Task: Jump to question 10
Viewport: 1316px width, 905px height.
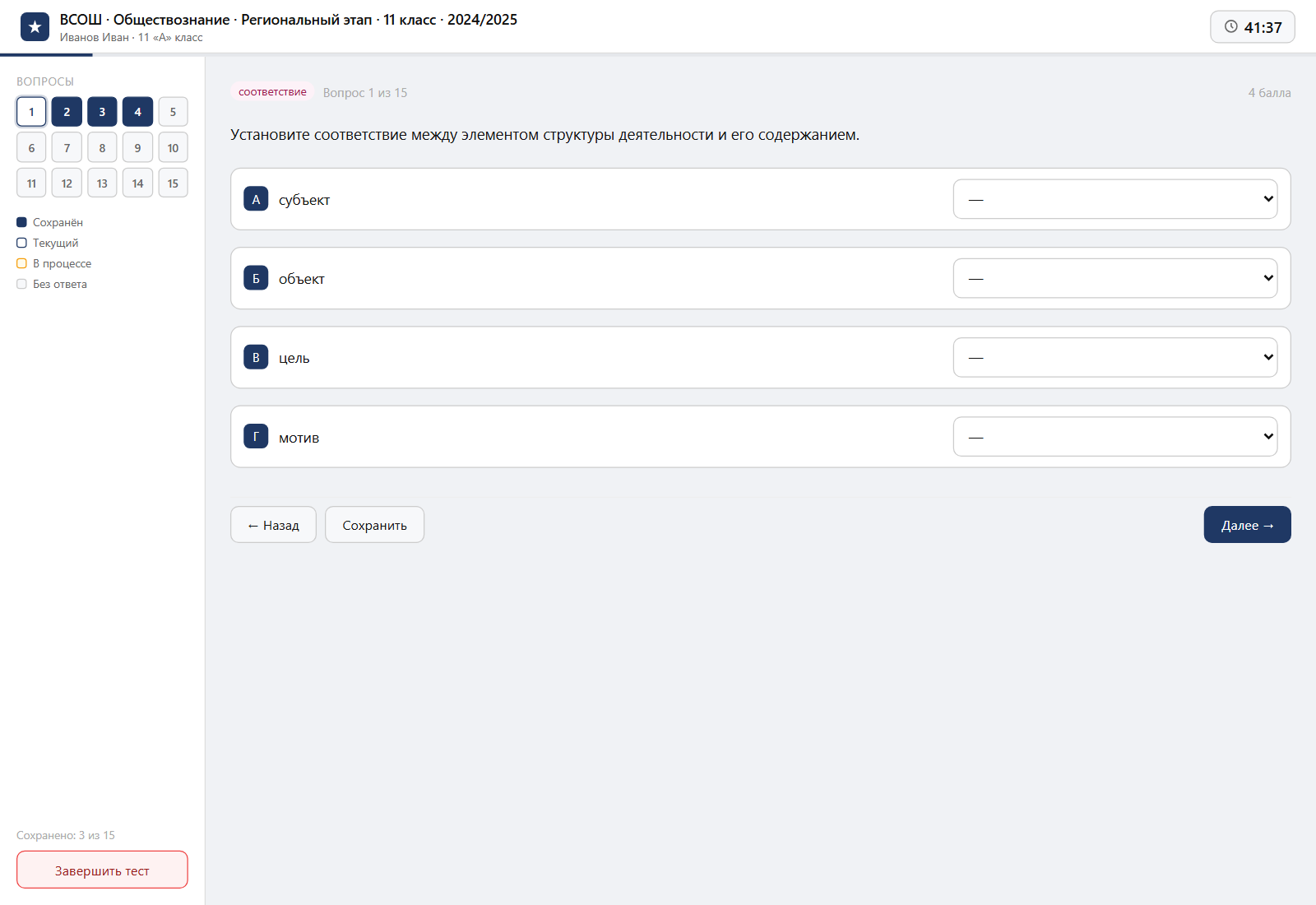Action: tap(173, 148)
